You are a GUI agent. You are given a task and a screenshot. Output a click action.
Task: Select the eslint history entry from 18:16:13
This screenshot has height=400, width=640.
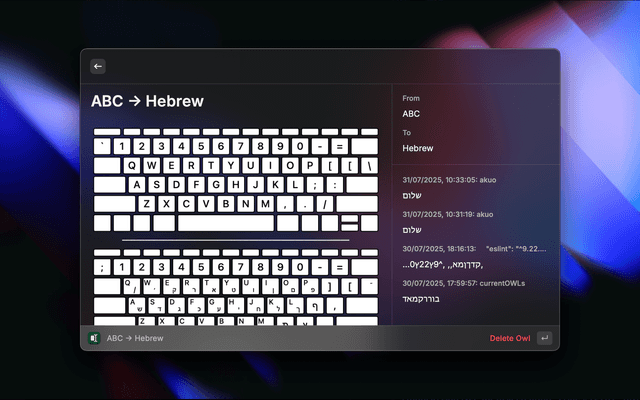472,256
